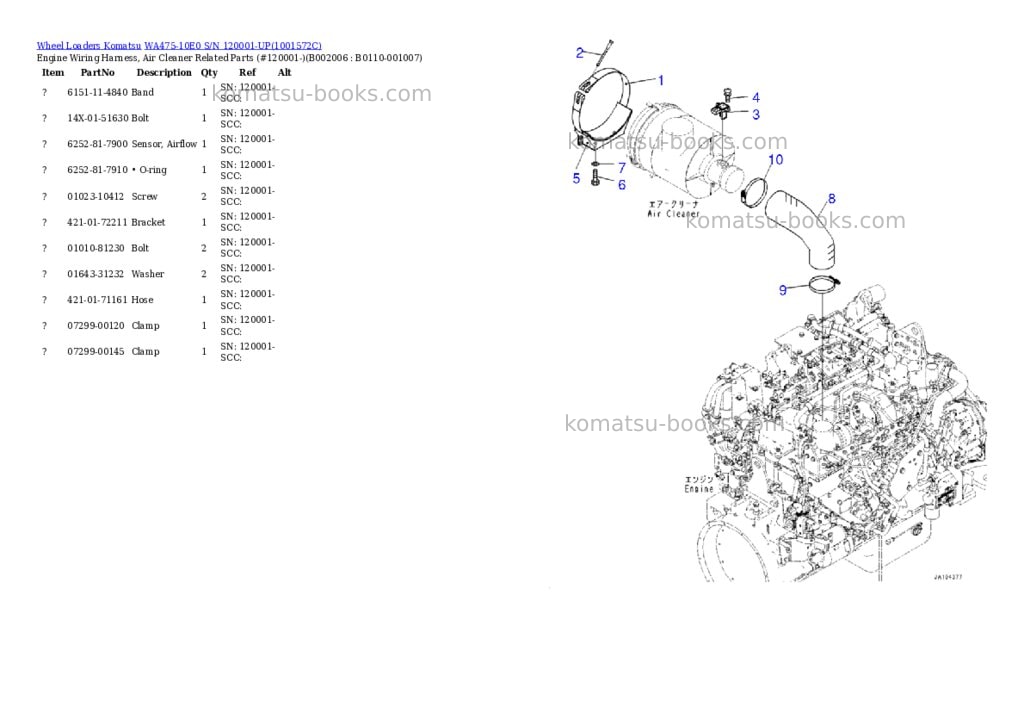Select part number 421-01-72211

97,222
